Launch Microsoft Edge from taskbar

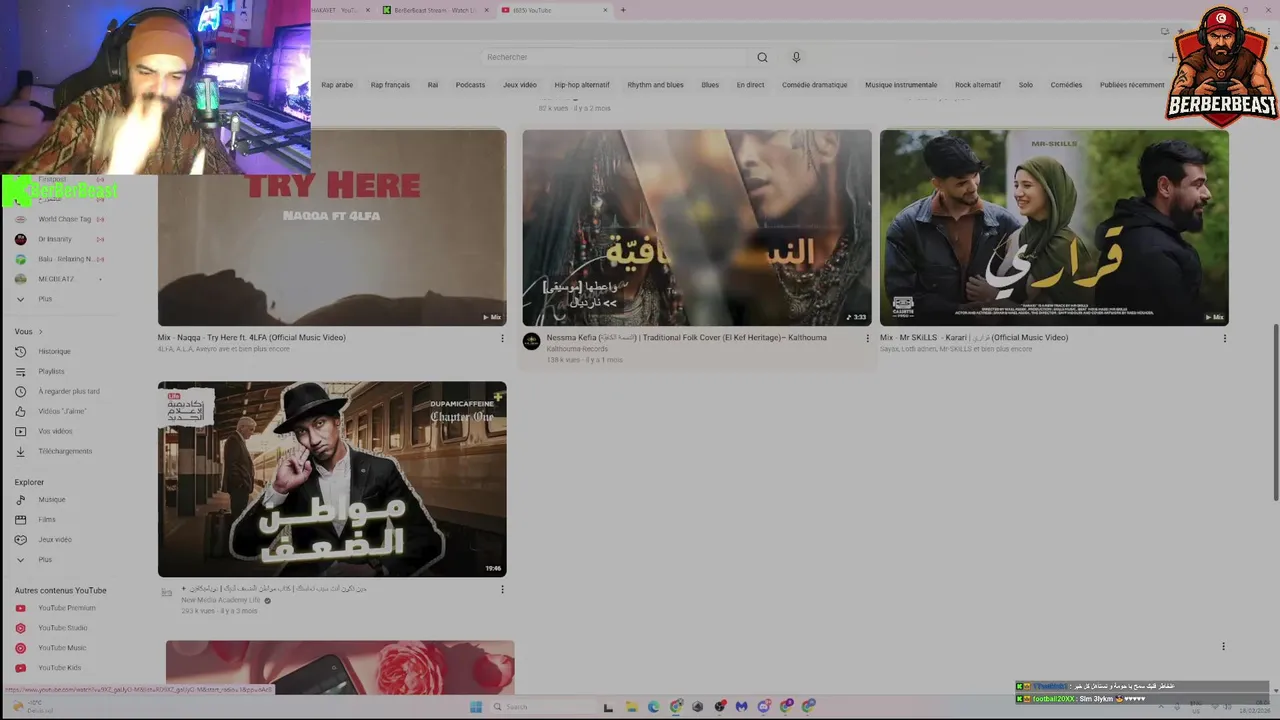[653, 707]
